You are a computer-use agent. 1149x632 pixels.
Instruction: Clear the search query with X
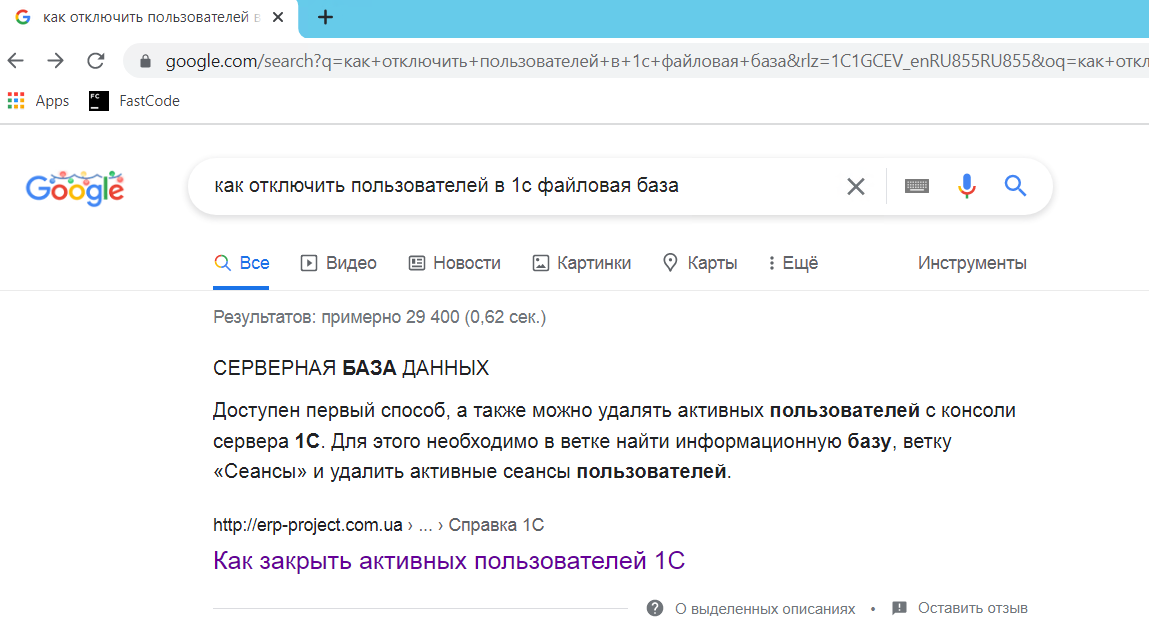[855, 186]
